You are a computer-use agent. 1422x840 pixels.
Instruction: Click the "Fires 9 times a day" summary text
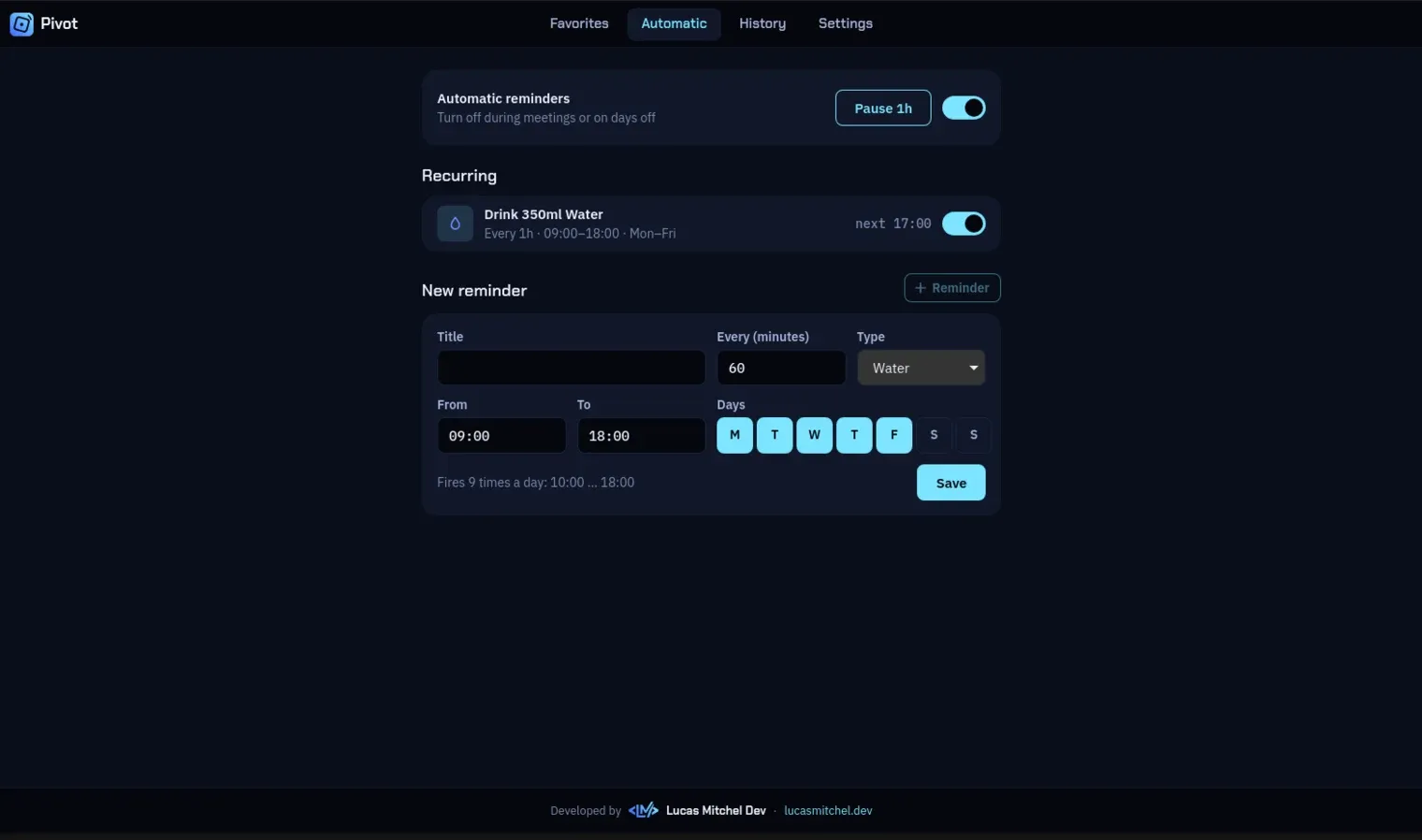coord(535,483)
